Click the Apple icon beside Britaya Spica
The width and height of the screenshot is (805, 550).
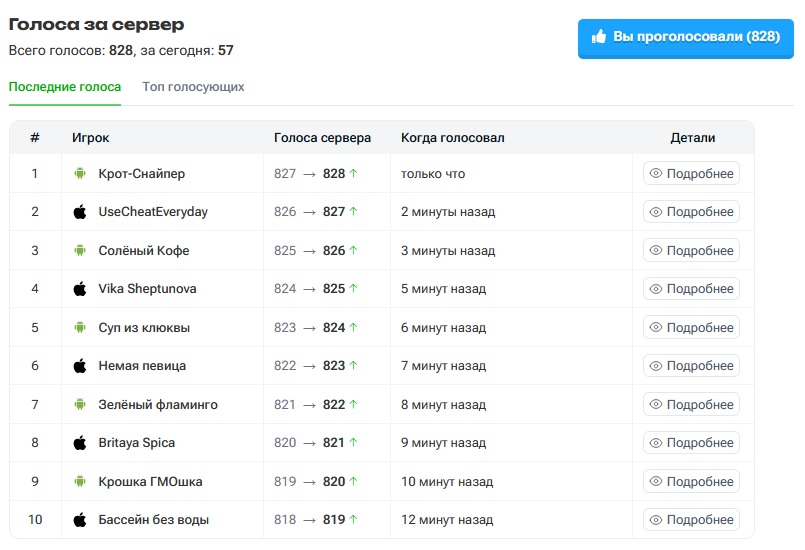click(x=80, y=443)
